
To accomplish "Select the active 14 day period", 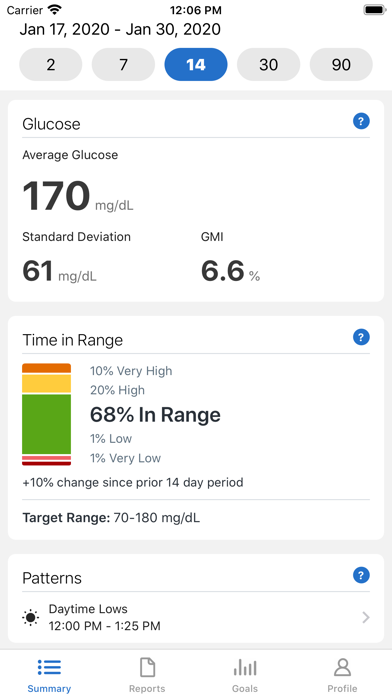I will pos(196,65).
